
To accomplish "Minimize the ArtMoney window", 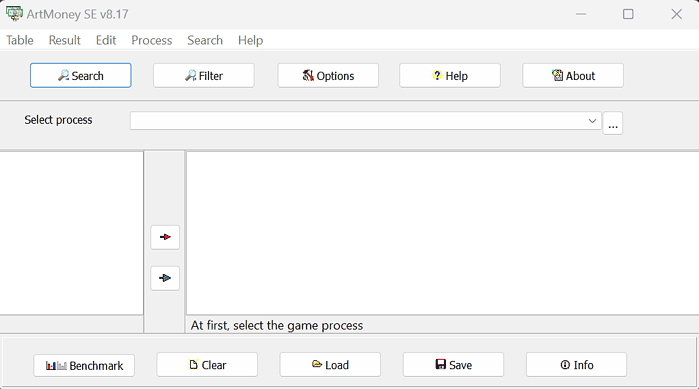I will pyautogui.click(x=580, y=14).
